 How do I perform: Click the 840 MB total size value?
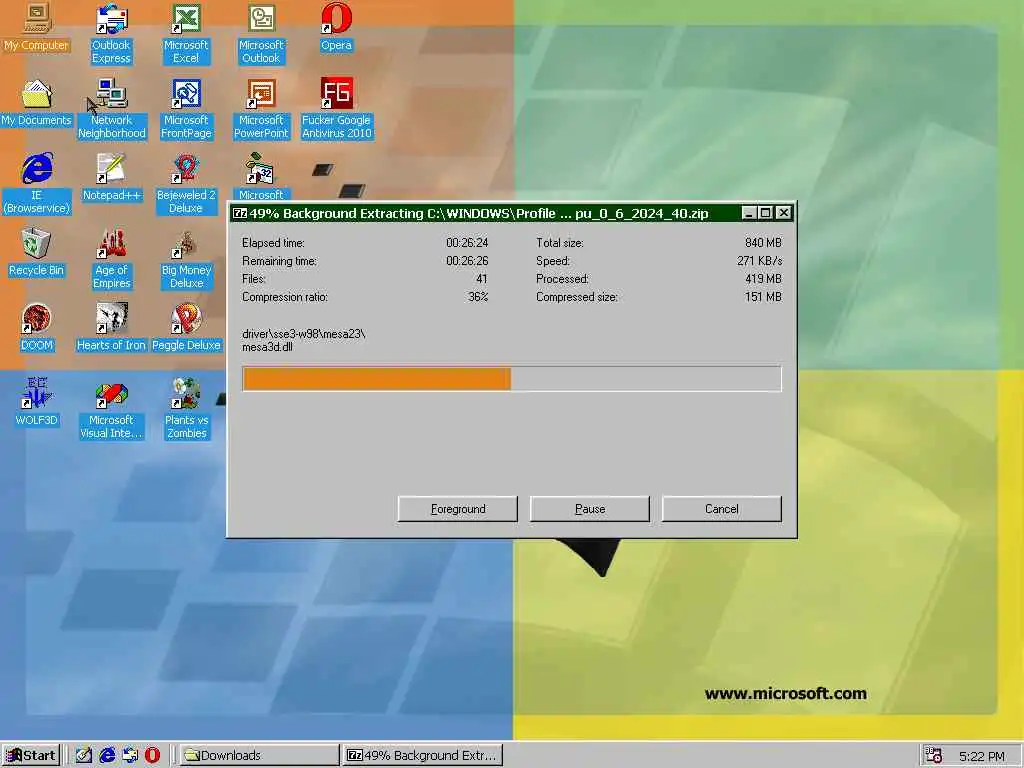[x=763, y=242]
